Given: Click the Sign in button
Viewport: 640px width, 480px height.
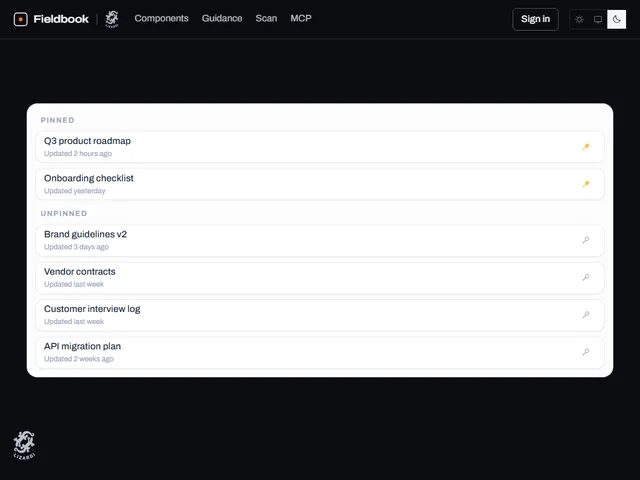Looking at the screenshot, I should tap(535, 19).
